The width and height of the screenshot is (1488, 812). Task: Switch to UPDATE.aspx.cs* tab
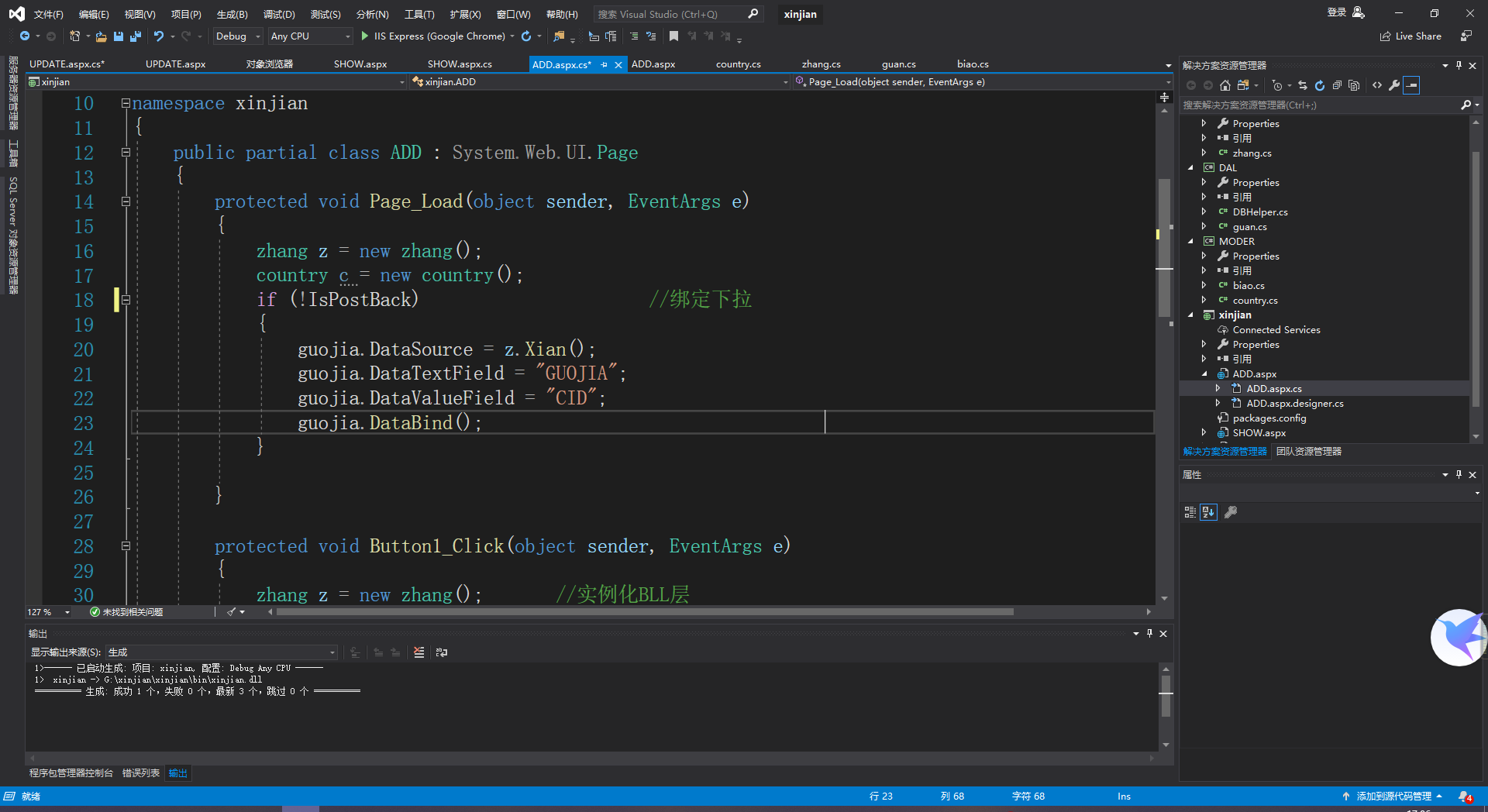pos(67,64)
